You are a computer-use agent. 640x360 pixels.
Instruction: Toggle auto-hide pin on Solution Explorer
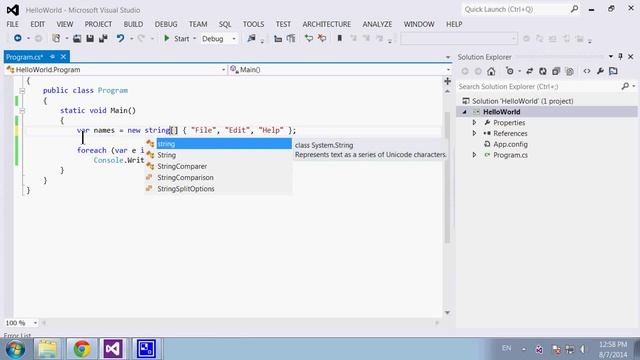point(620,57)
